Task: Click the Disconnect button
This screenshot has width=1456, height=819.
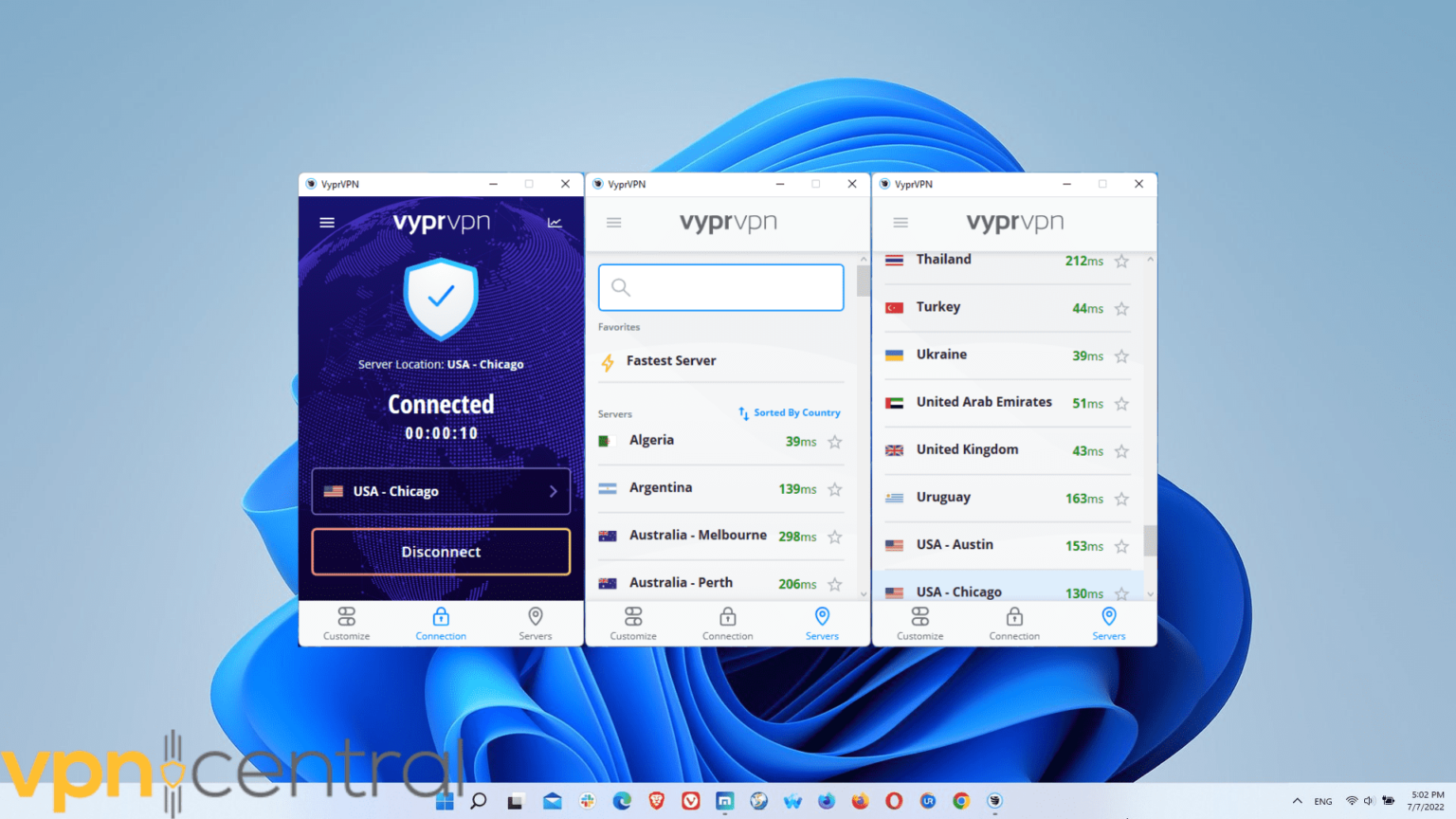Action: coord(441,552)
